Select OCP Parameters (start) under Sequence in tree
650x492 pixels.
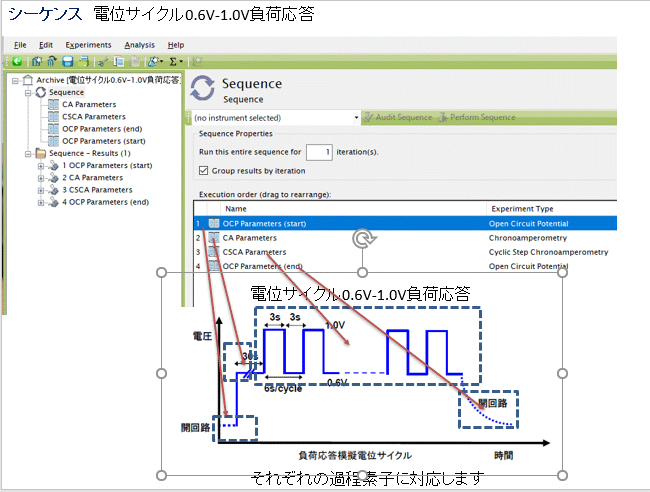pyautogui.click(x=104, y=141)
